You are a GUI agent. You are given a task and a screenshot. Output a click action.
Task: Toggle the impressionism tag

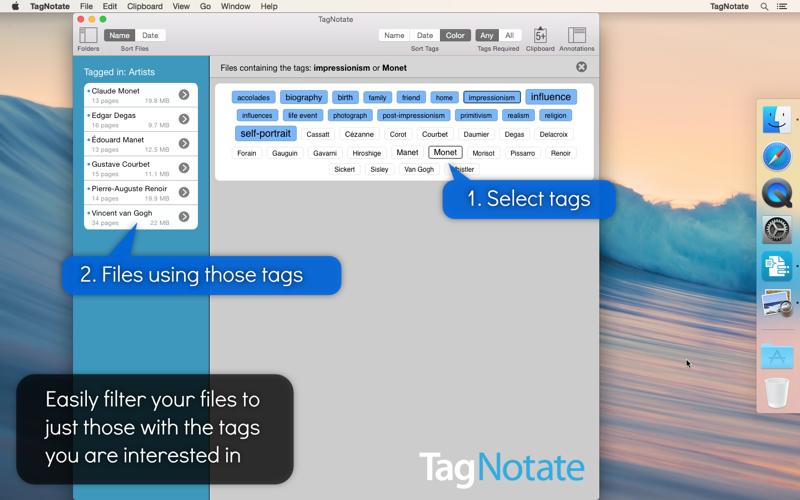(x=492, y=97)
